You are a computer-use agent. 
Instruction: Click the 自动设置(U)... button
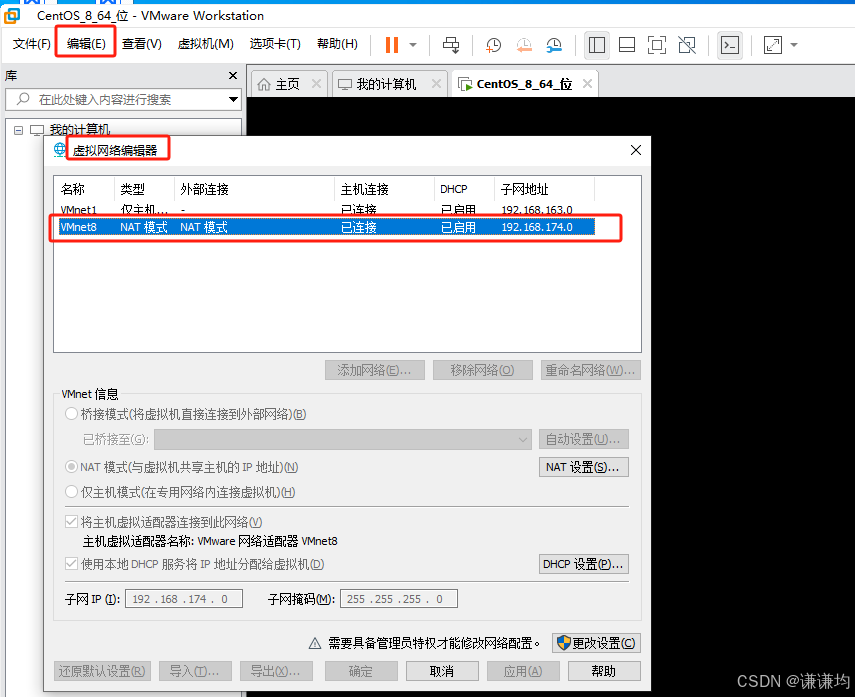point(583,439)
